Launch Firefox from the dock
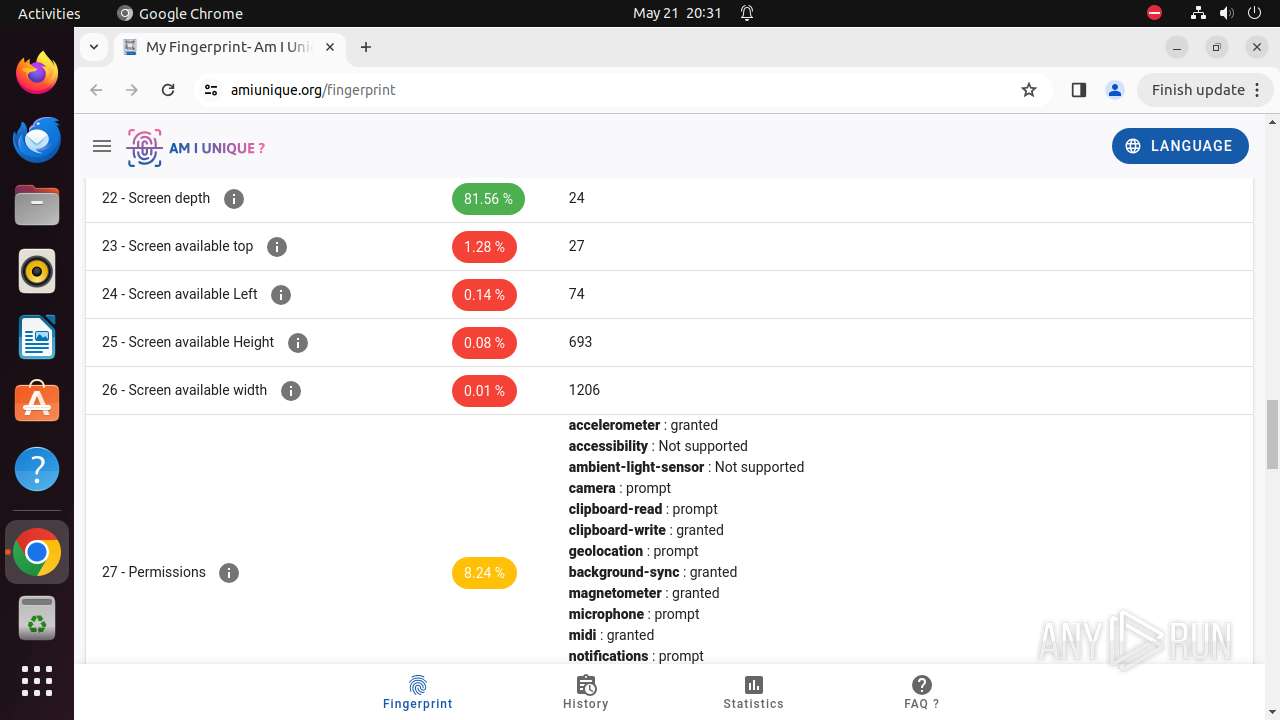The width and height of the screenshot is (1280, 720). 37,73
